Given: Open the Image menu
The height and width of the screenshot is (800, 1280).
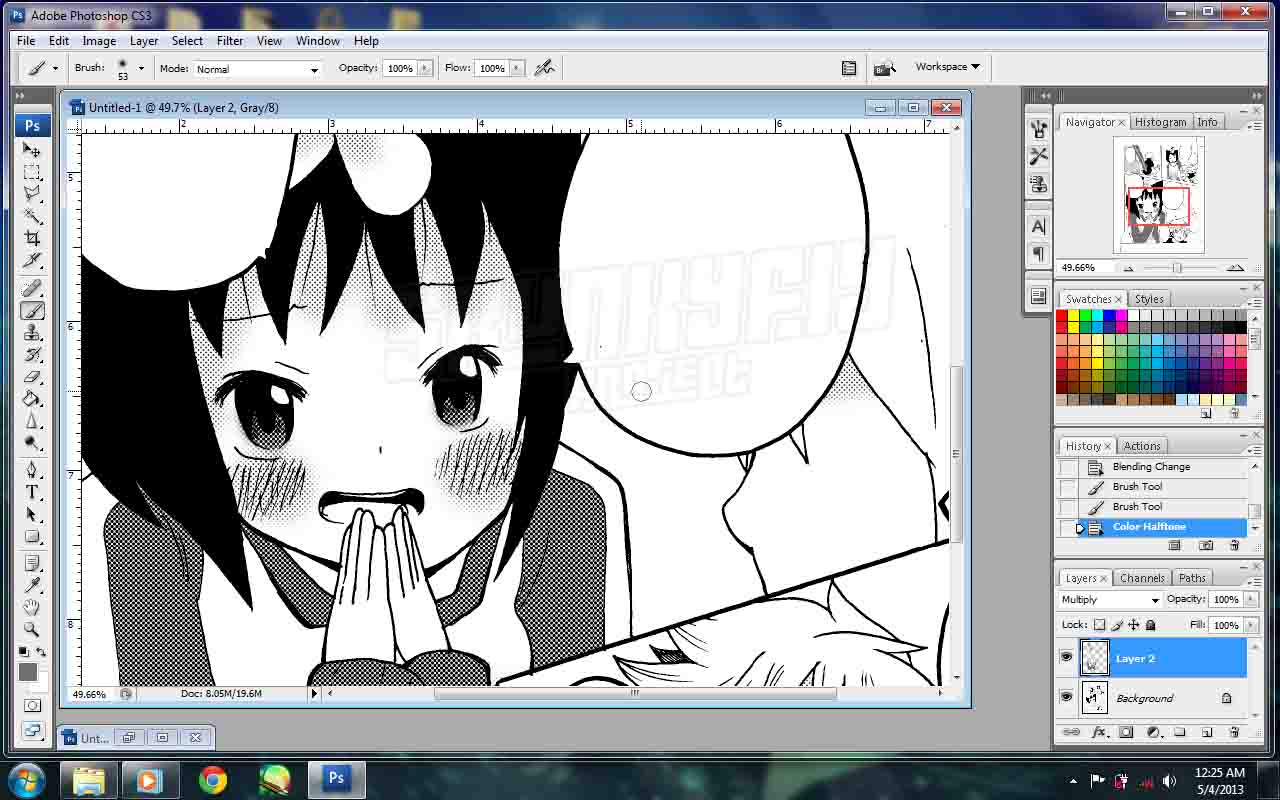Looking at the screenshot, I should point(99,41).
